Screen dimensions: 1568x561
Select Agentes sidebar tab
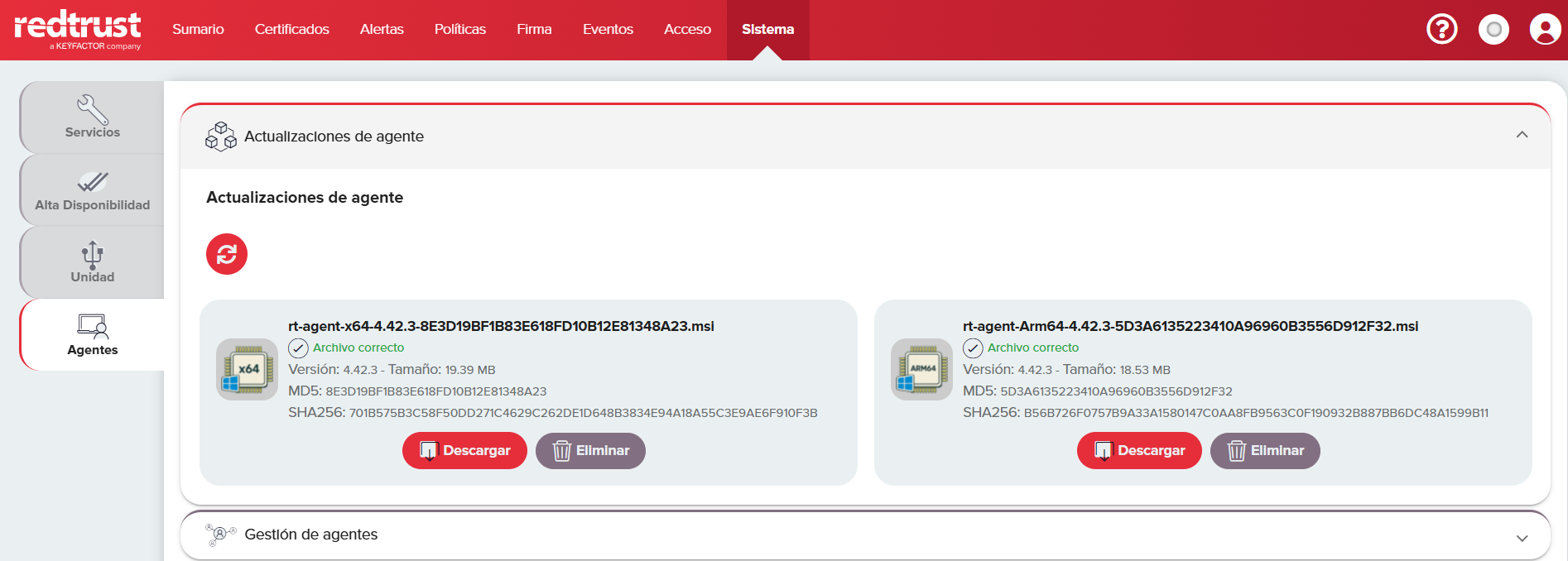(x=92, y=334)
